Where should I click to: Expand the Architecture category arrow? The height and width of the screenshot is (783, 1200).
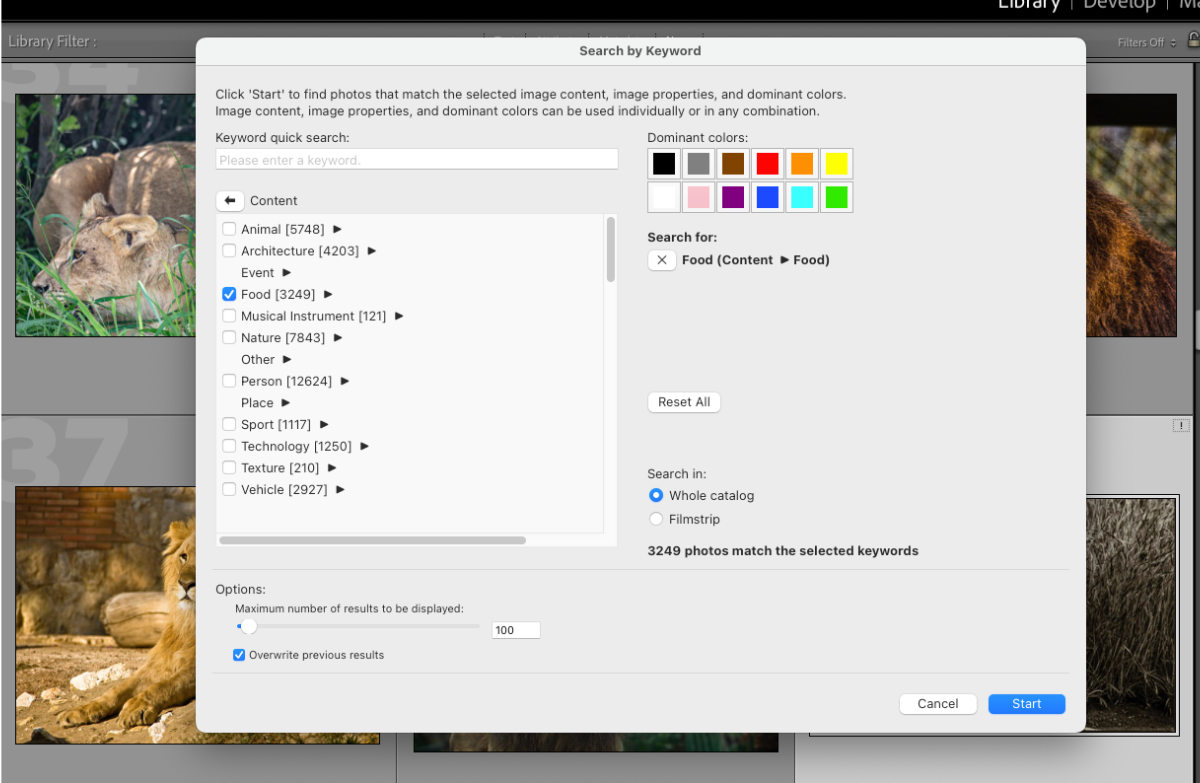point(372,251)
